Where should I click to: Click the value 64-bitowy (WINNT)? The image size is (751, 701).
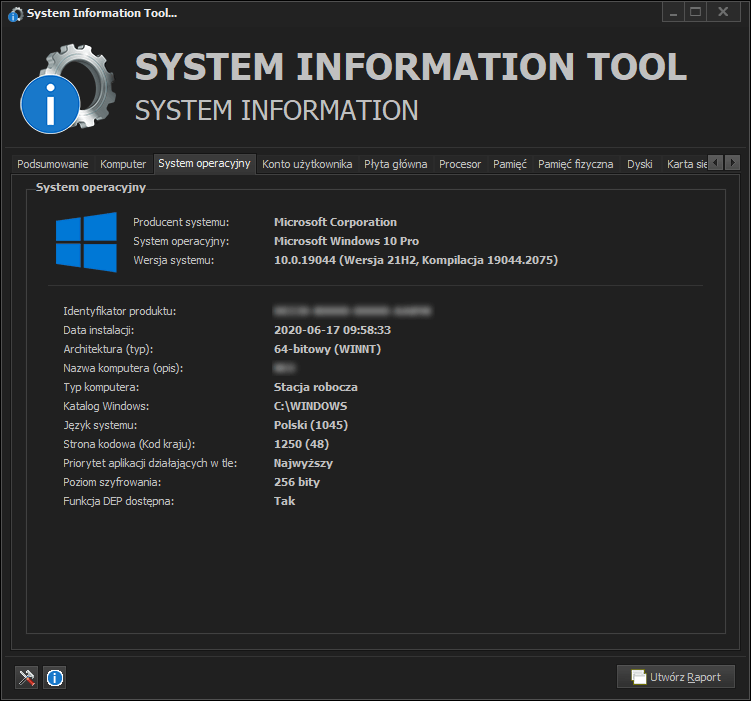pyautogui.click(x=328, y=350)
